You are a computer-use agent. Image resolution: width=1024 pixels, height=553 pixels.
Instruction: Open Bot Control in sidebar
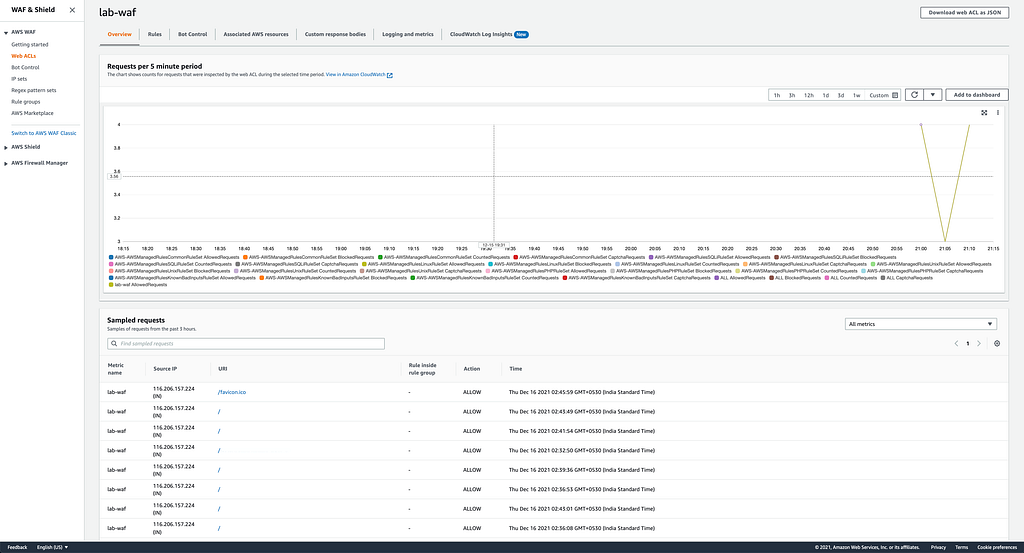click(25, 67)
